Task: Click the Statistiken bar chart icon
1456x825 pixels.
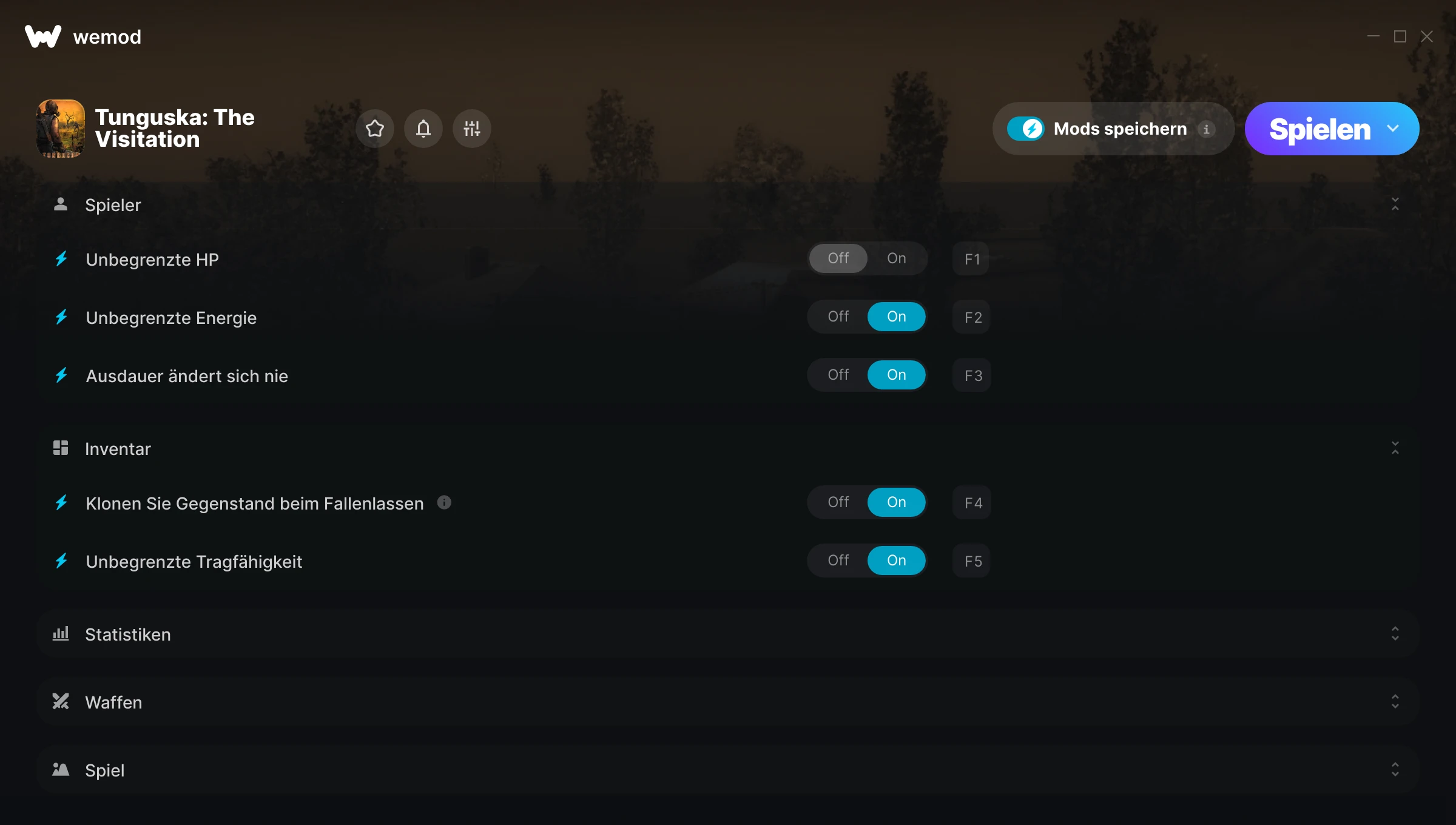Action: tap(61, 634)
